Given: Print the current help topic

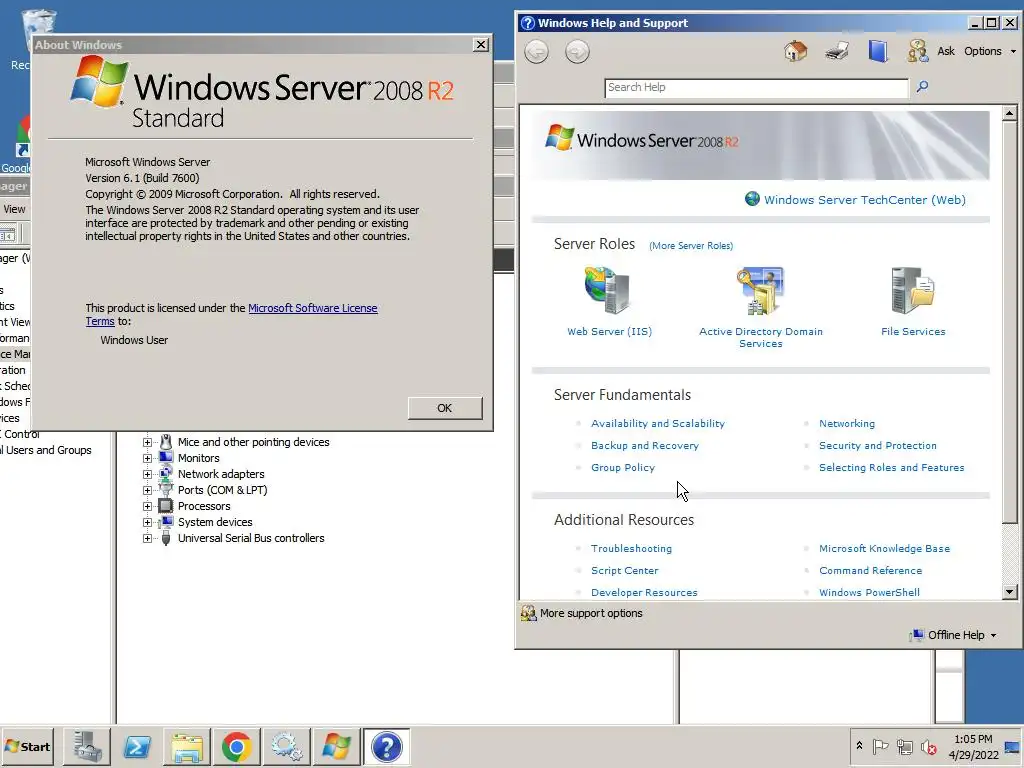Looking at the screenshot, I should pos(837,51).
